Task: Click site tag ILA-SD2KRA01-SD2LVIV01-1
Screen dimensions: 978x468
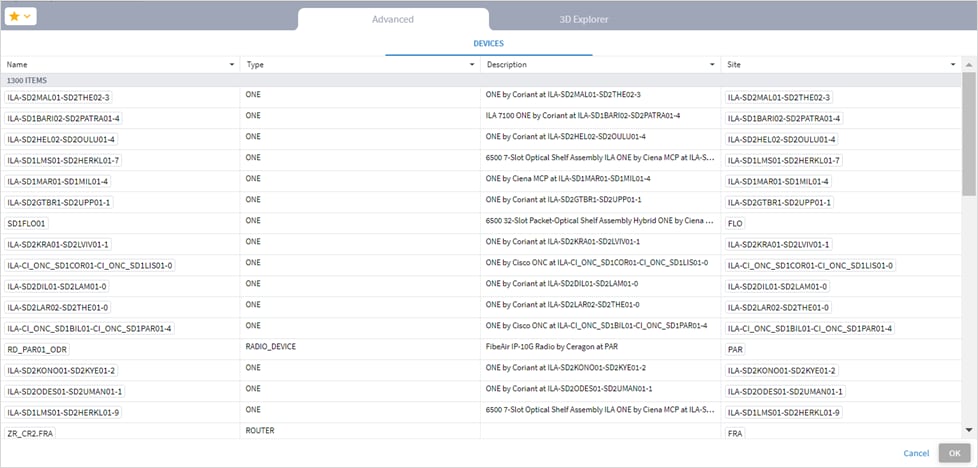Action: 779,245
